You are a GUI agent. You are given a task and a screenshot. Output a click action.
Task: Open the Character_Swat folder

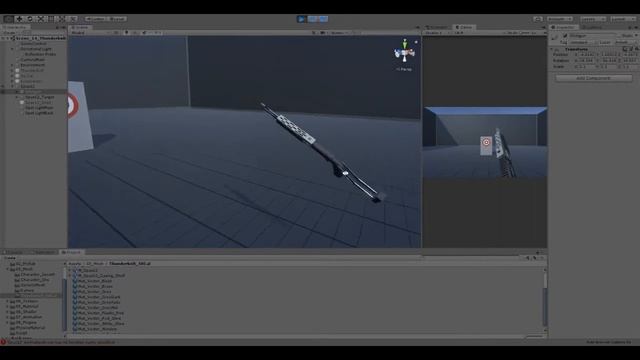(37, 275)
